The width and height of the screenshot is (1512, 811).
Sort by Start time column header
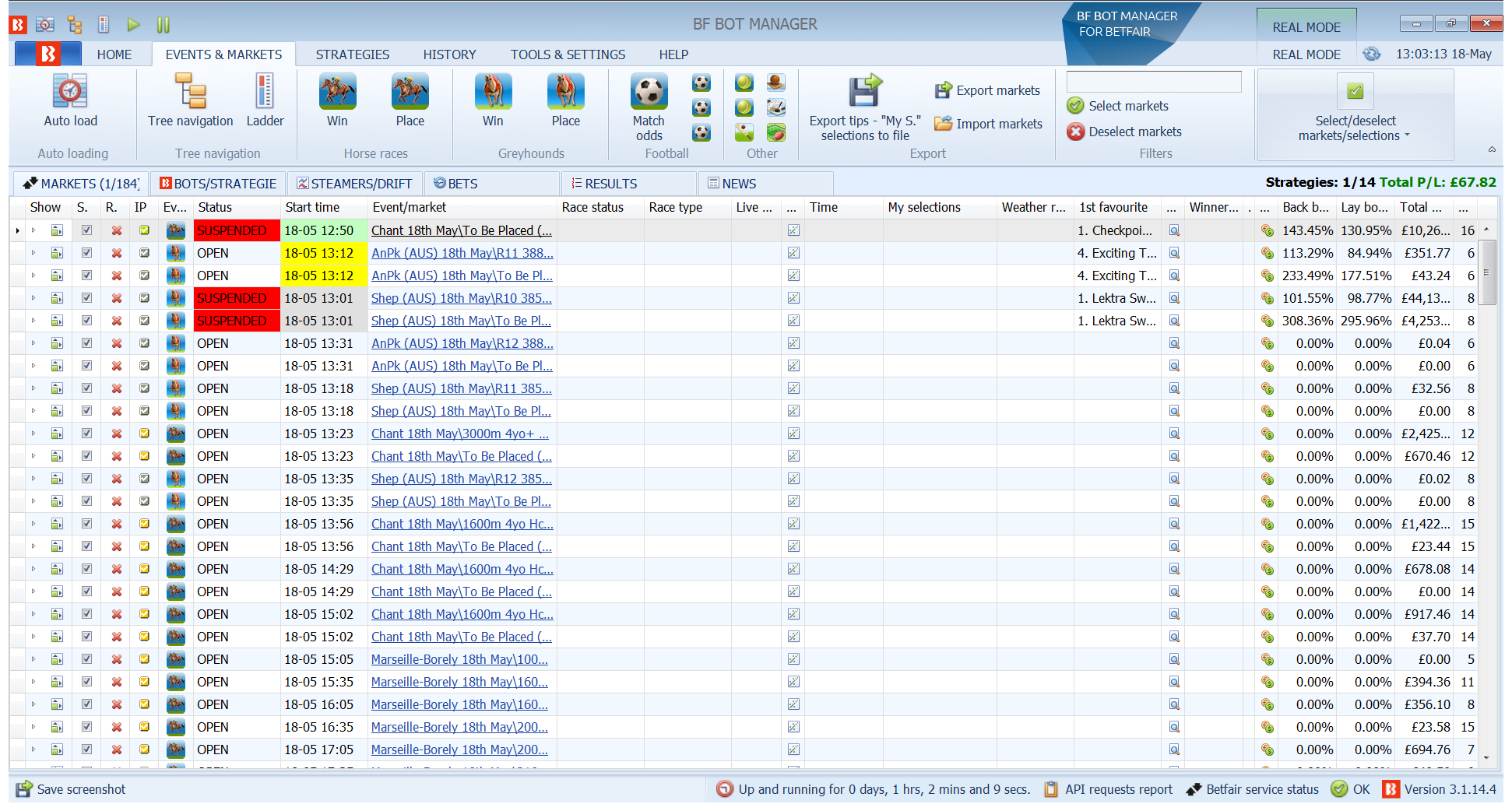(323, 207)
